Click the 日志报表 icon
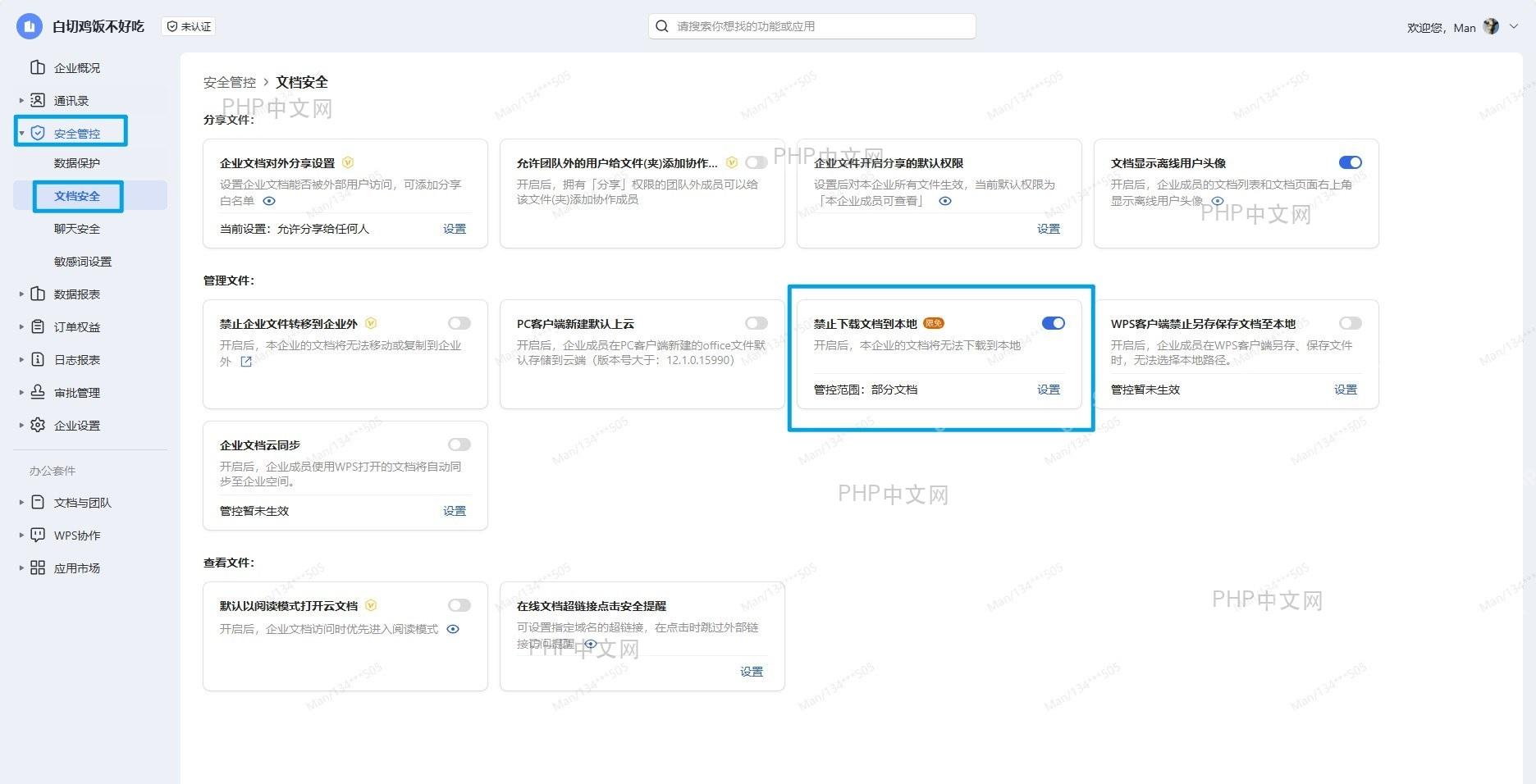 click(38, 359)
